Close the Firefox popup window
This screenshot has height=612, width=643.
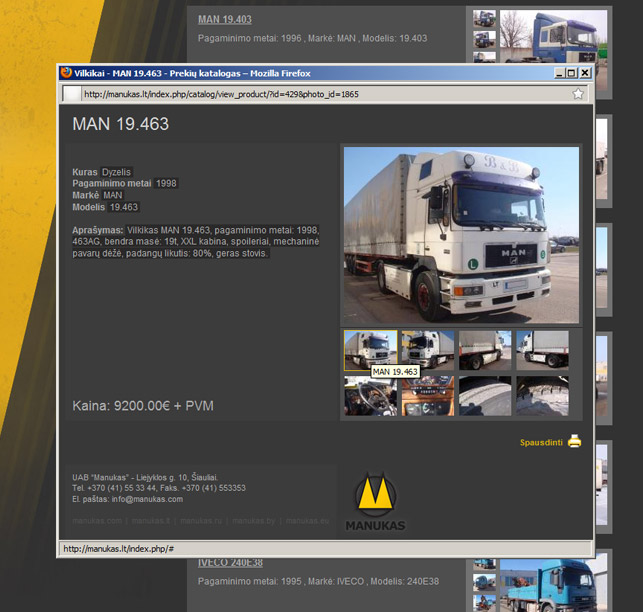point(585,73)
